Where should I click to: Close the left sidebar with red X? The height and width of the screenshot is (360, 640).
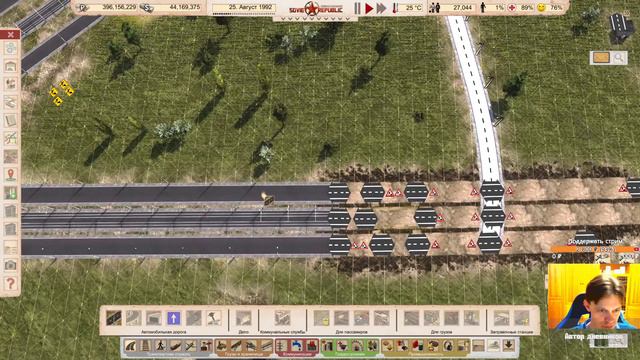tap(11, 34)
